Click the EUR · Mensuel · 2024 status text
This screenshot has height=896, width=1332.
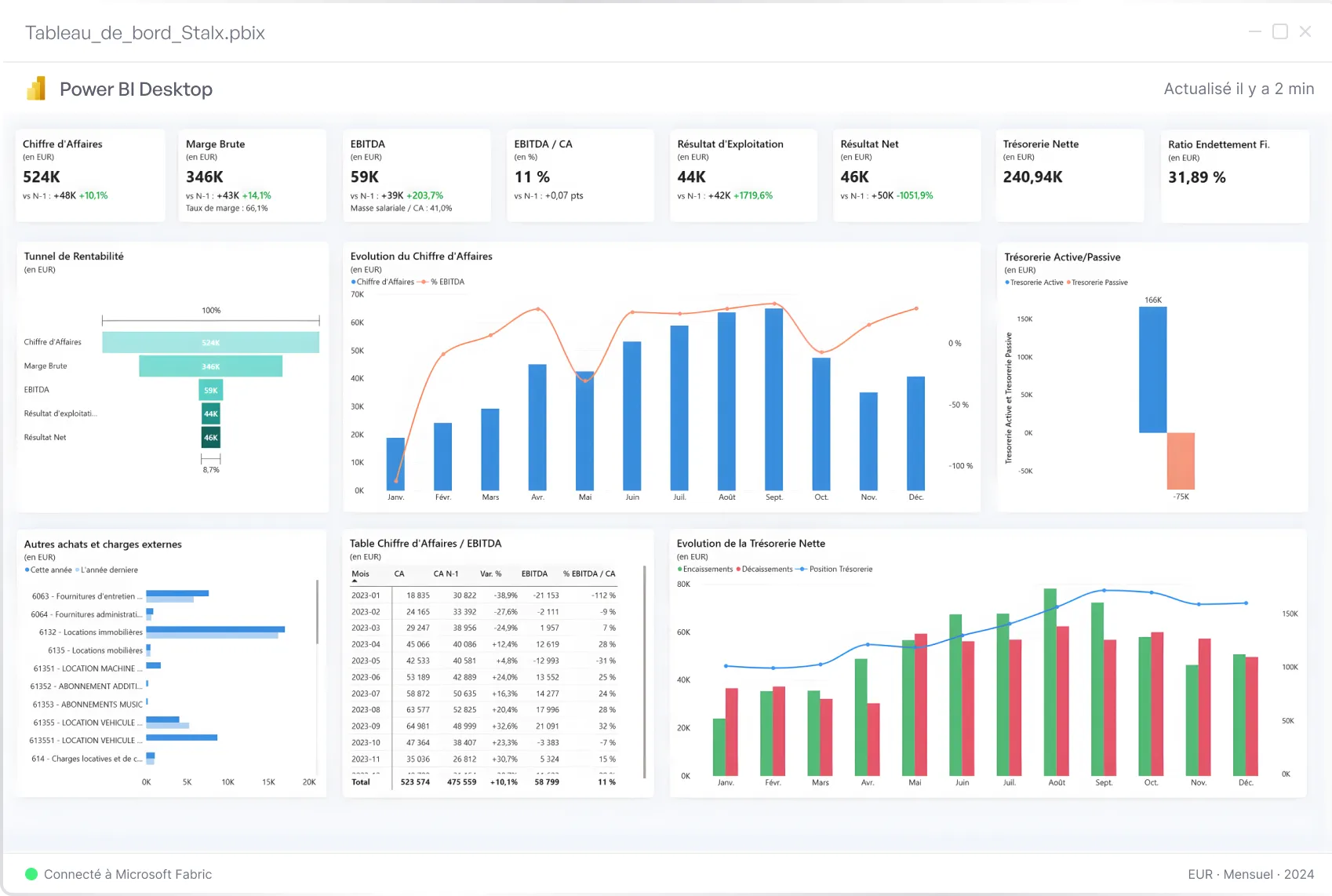1250,874
